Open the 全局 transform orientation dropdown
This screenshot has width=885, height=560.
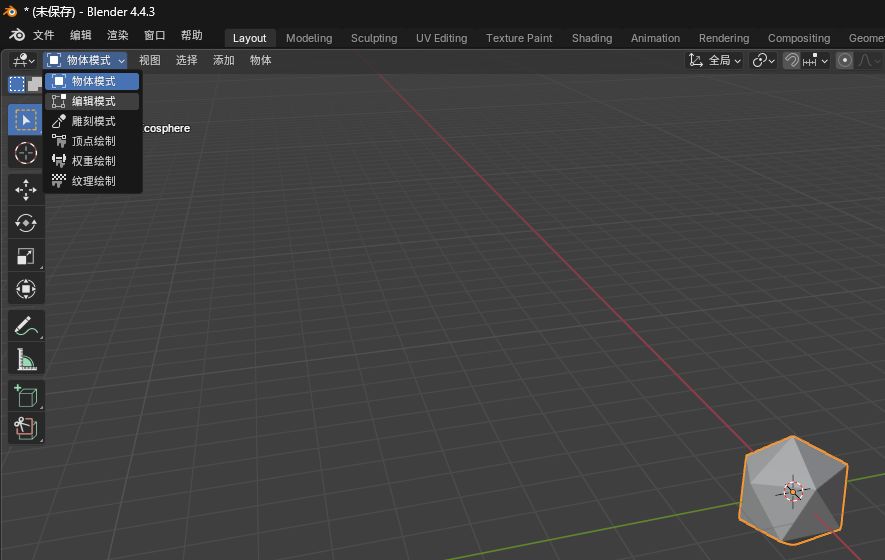pyautogui.click(x=715, y=60)
